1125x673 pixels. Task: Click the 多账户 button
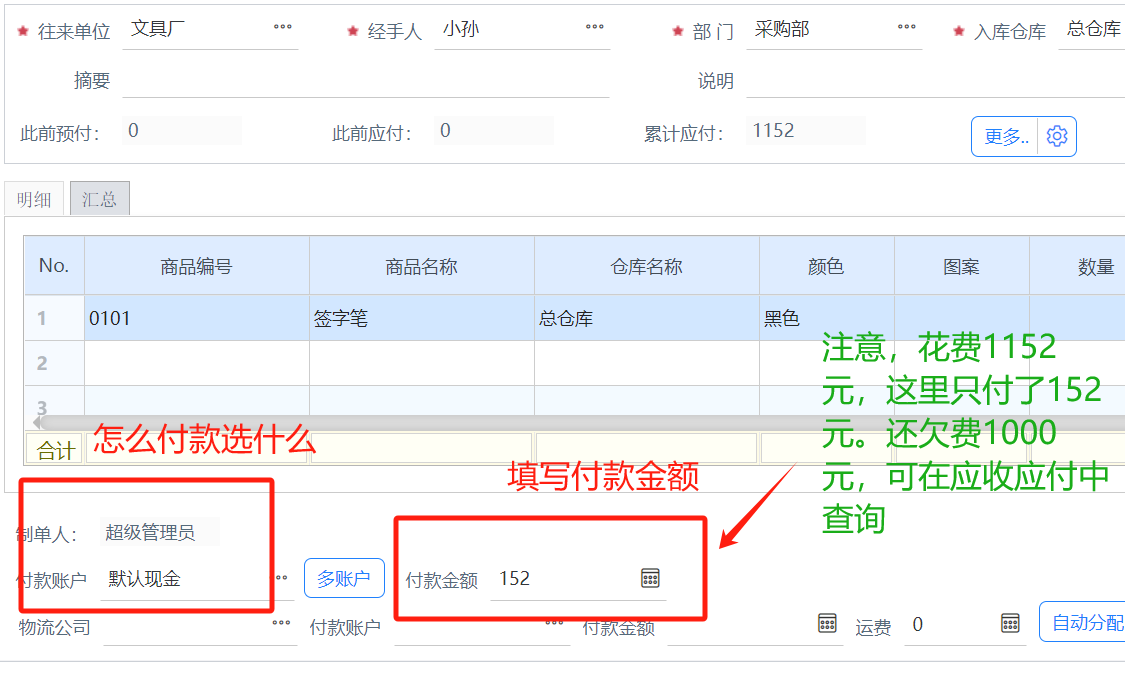[x=344, y=578]
